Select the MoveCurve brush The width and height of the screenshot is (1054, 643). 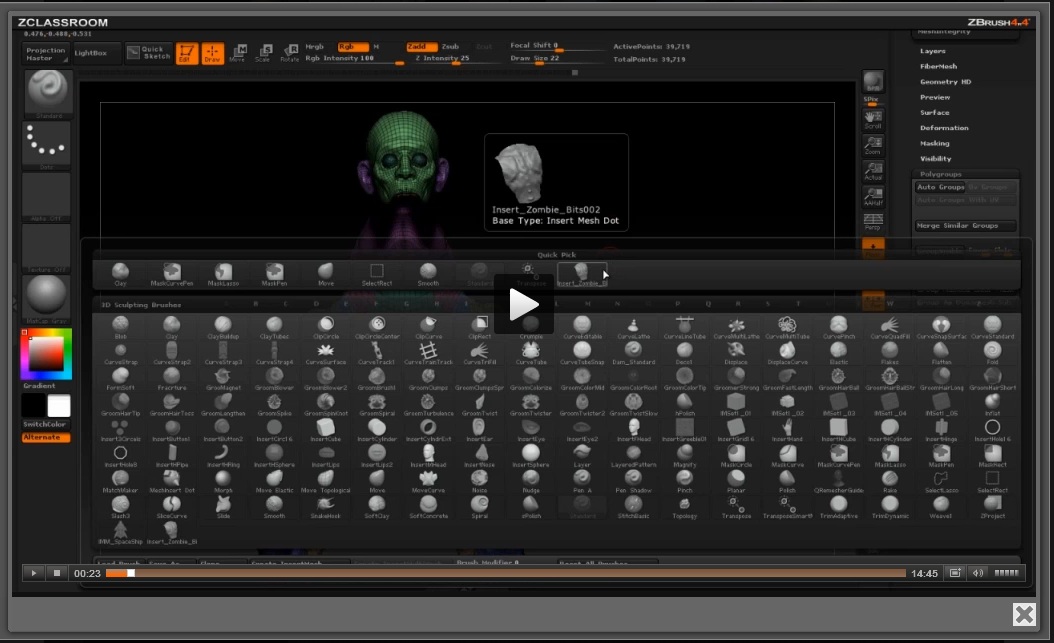[428, 481]
